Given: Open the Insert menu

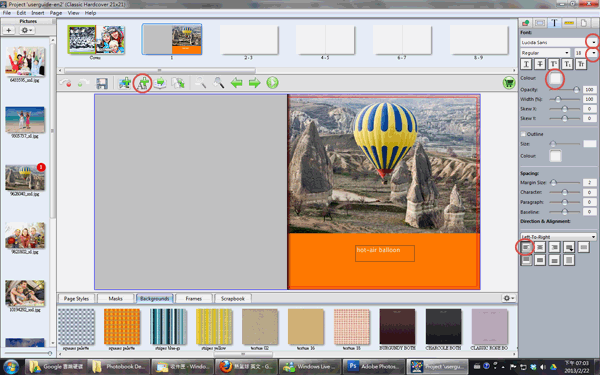Looking at the screenshot, I should click(38, 13).
